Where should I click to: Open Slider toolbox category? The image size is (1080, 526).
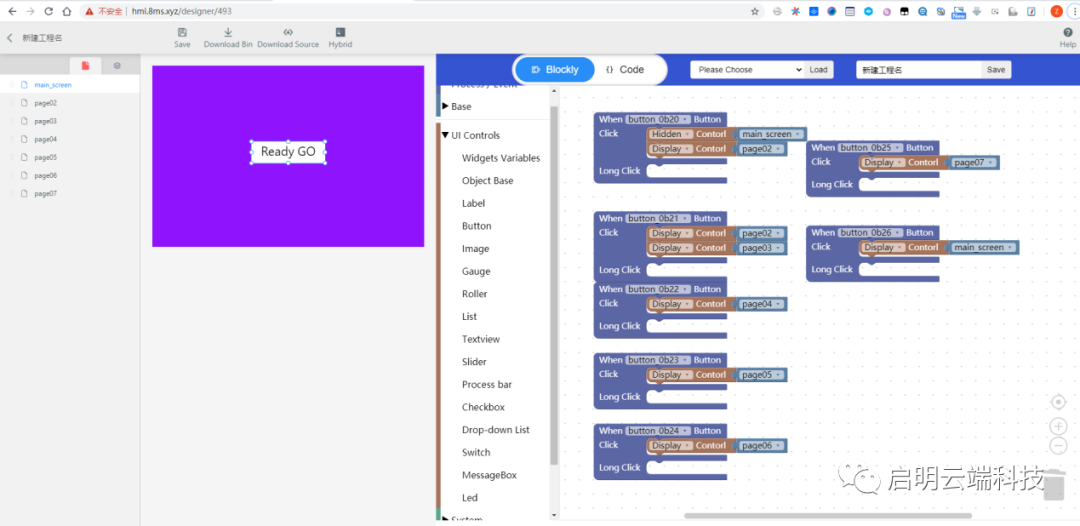click(474, 362)
